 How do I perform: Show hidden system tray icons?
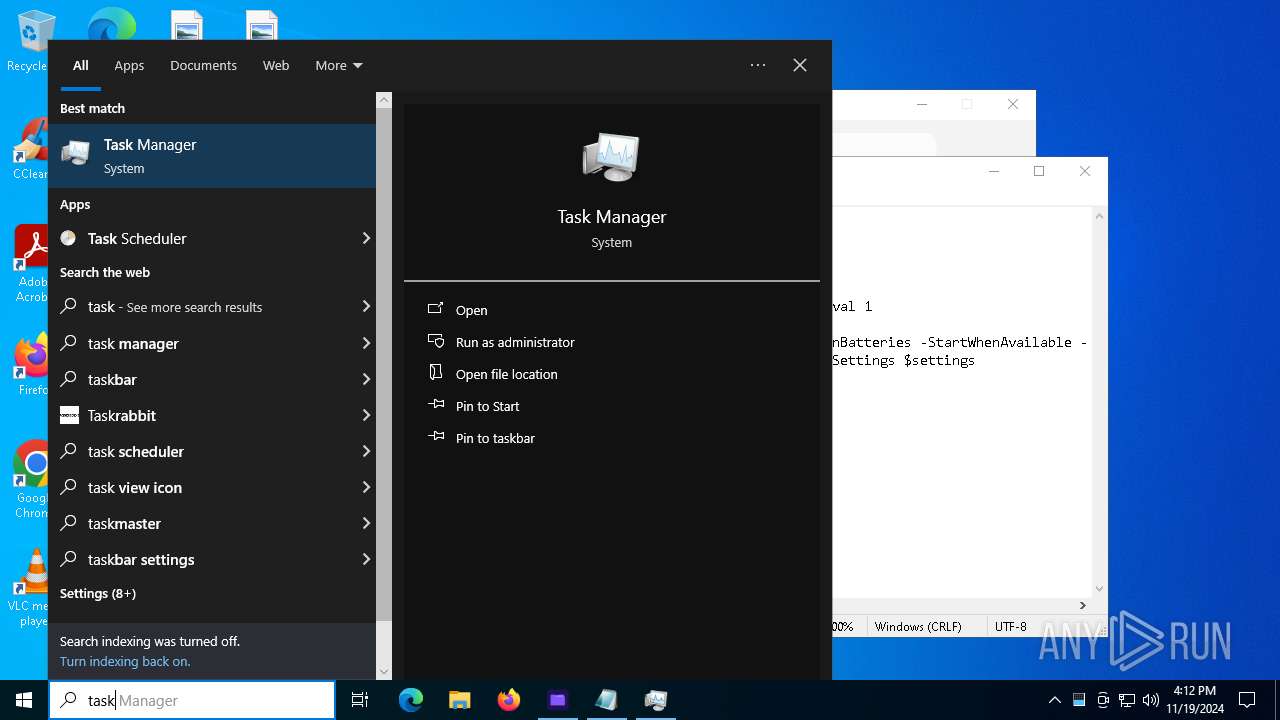tap(1055, 700)
